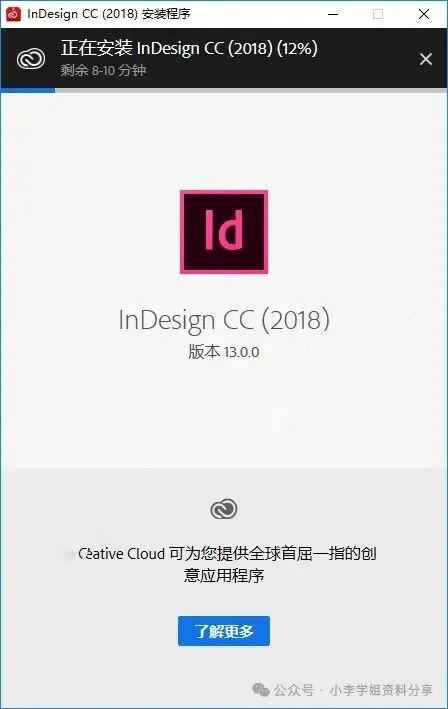Click the red Adobe installer icon in title bar
This screenshot has width=448, height=709.
click(14, 14)
